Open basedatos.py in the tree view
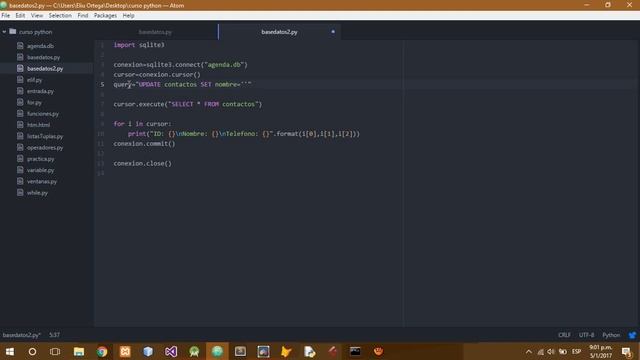 click(44, 58)
